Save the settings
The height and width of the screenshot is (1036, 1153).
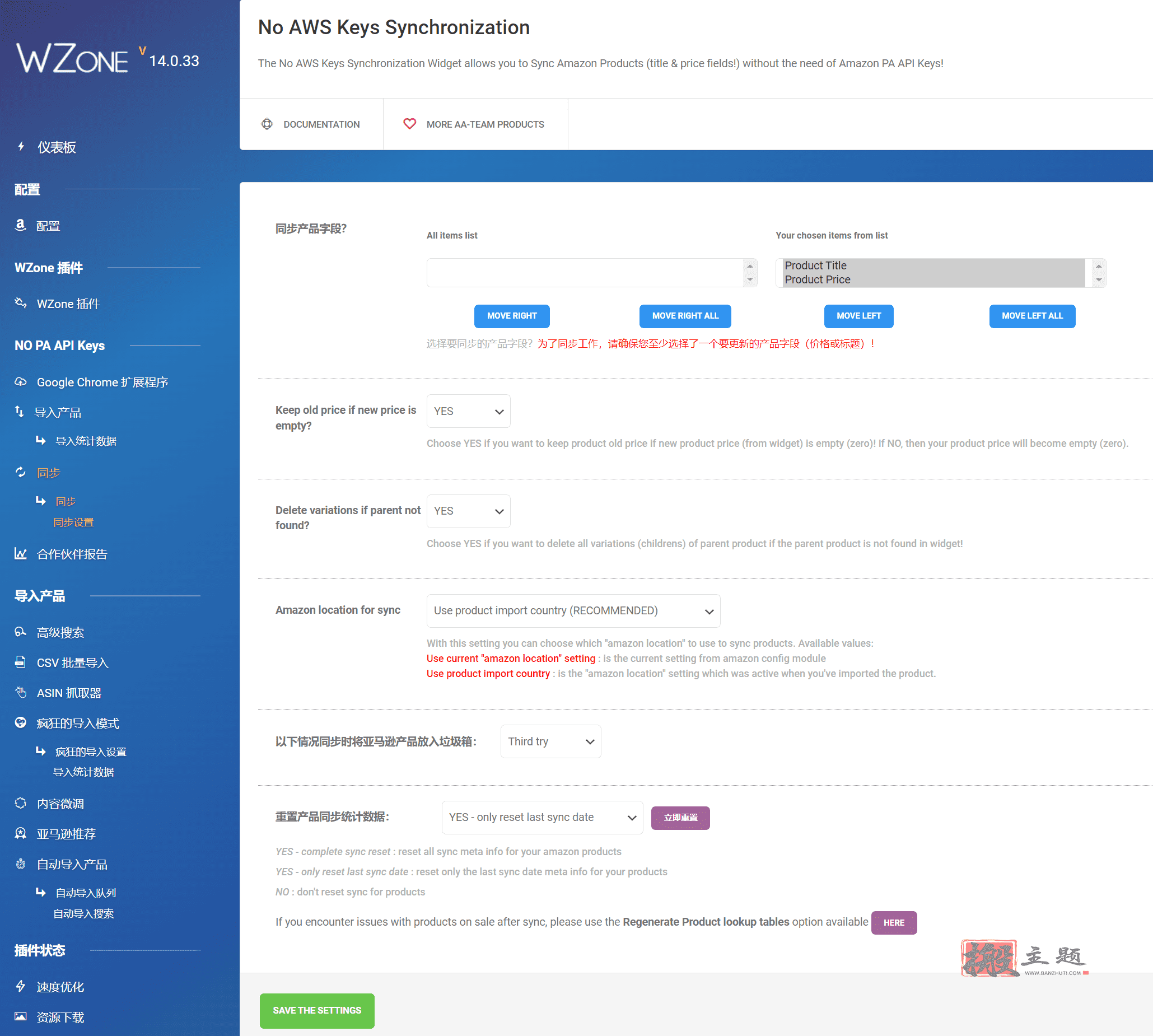coord(317,1010)
